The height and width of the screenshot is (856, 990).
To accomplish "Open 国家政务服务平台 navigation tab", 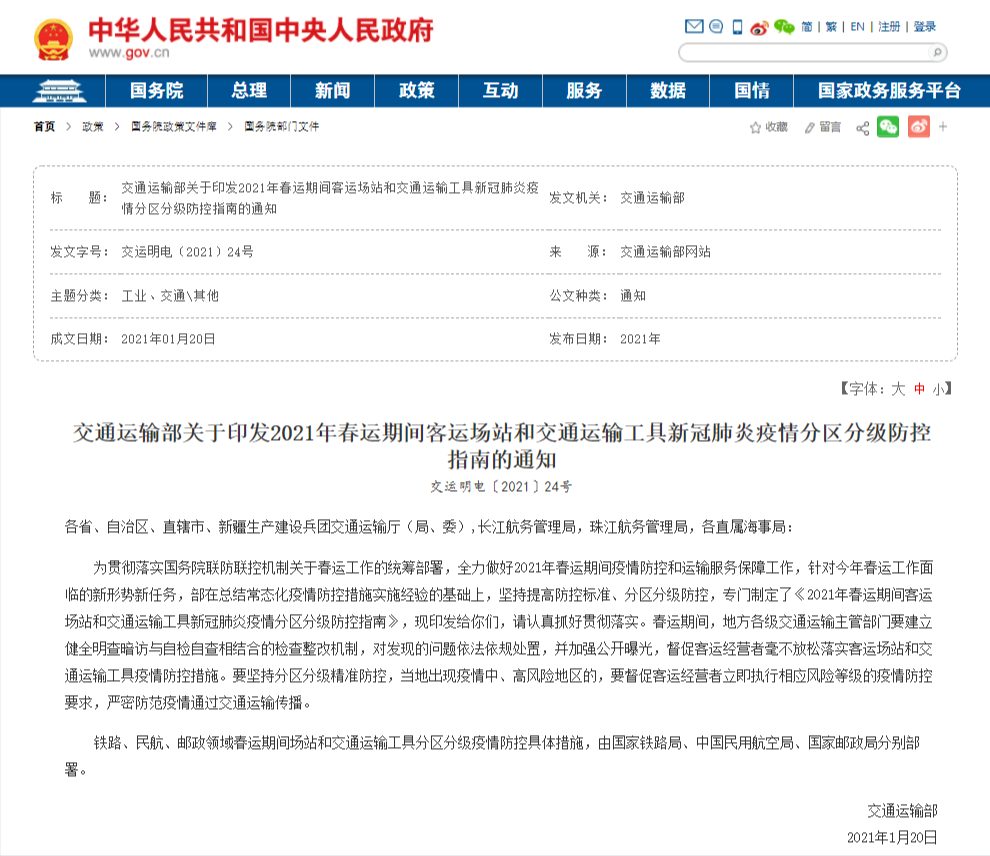I will pyautogui.click(x=889, y=91).
